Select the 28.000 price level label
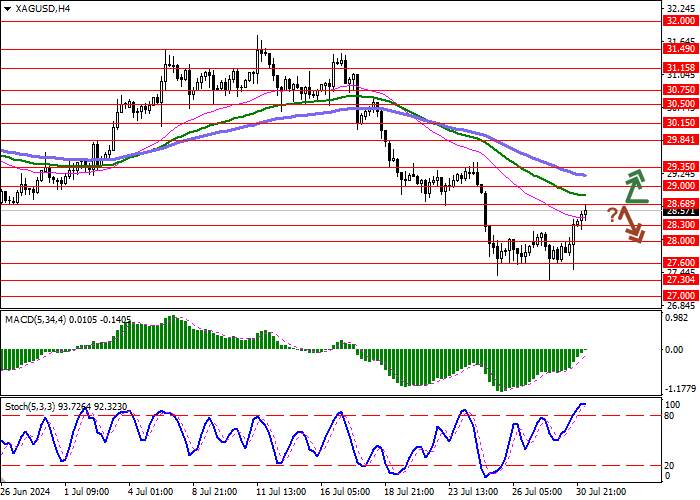 pos(680,241)
